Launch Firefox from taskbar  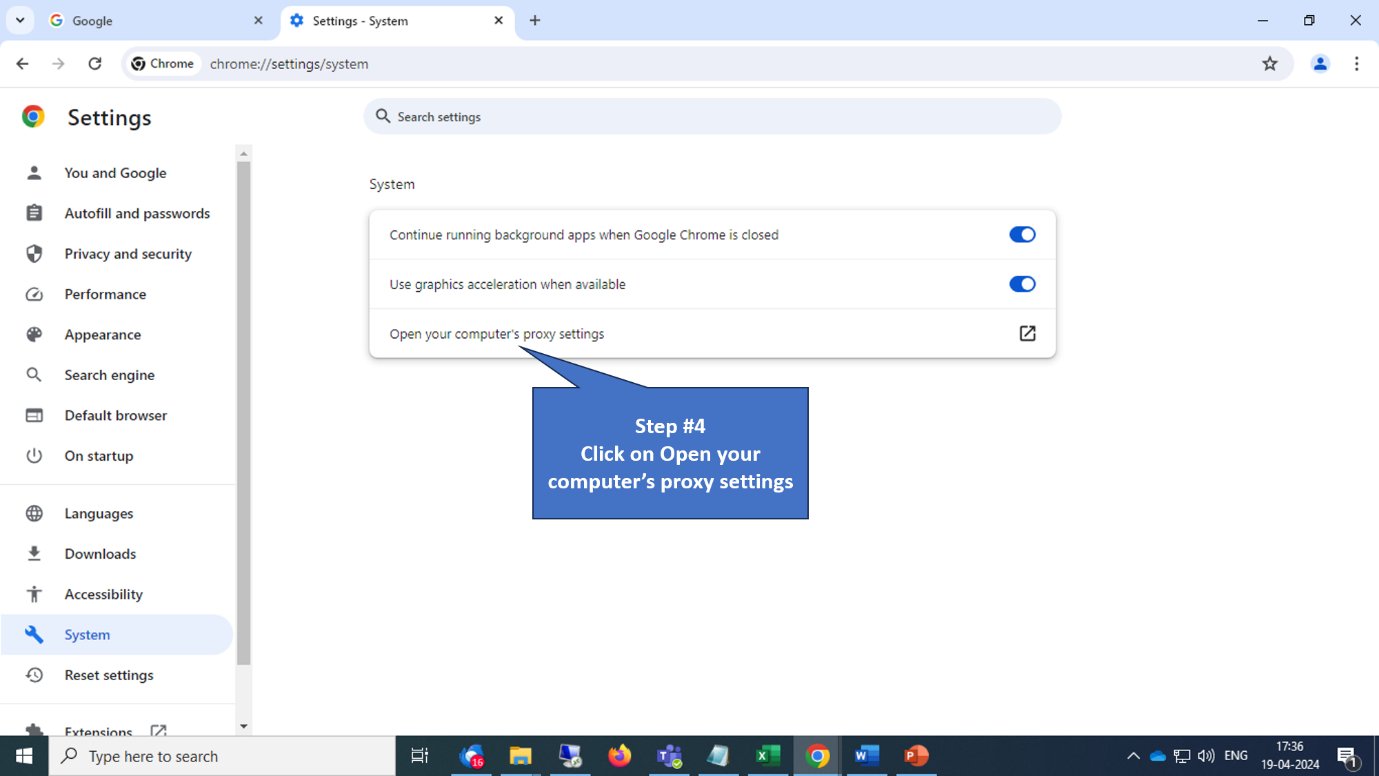click(x=619, y=756)
